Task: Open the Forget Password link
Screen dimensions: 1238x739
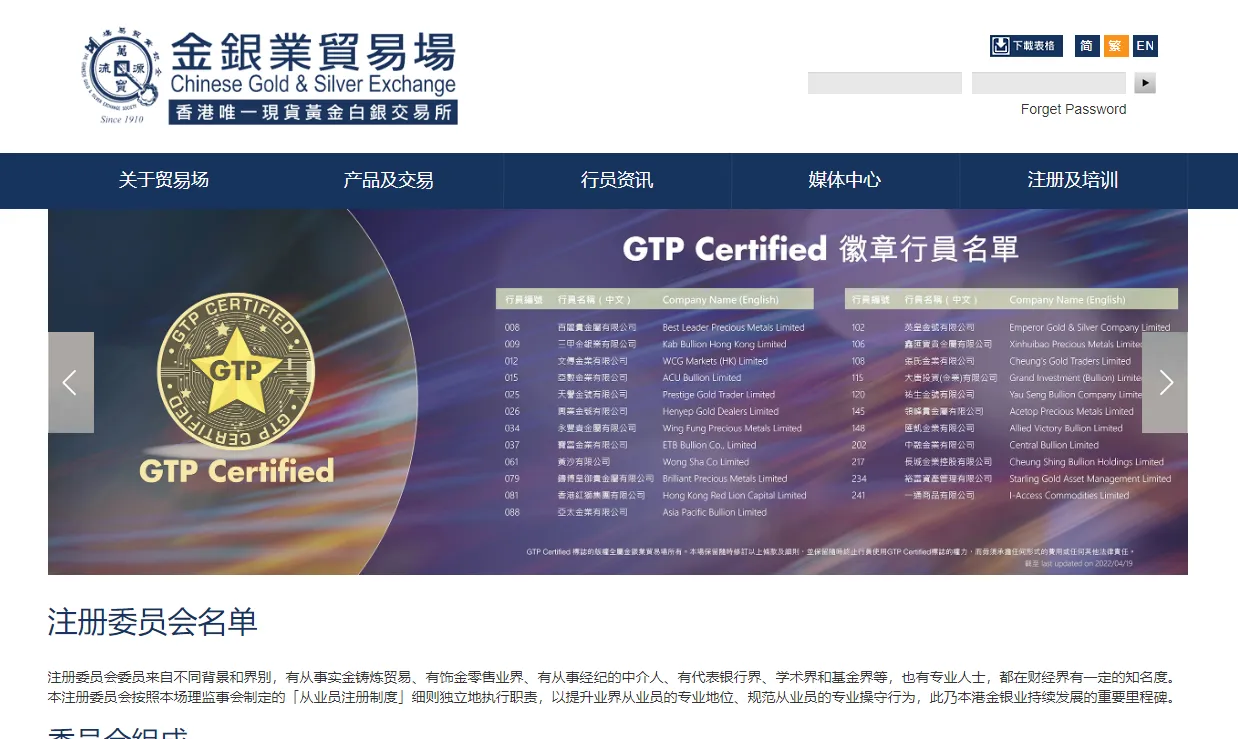Action: tap(1073, 109)
